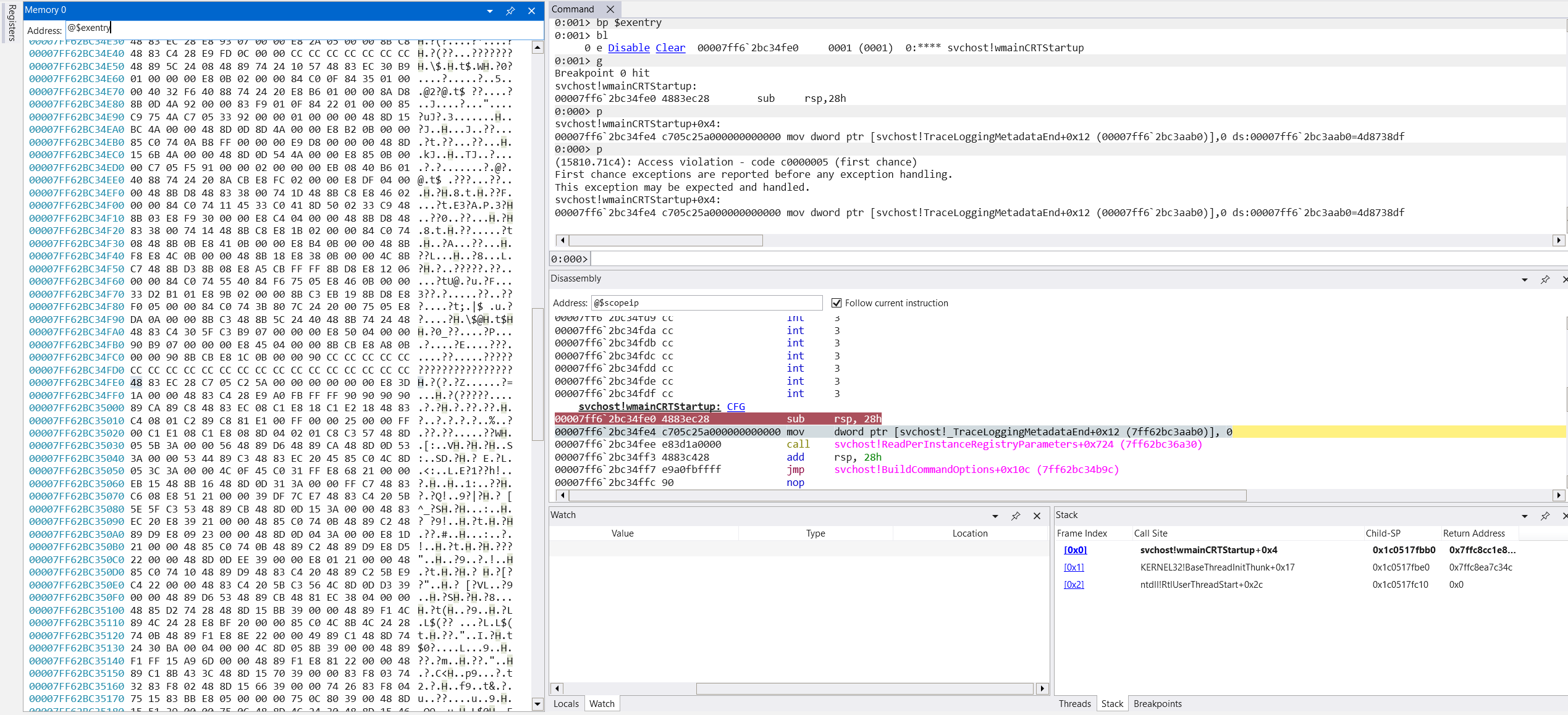Open Disassembly panel options dropdown
1568x715 pixels.
click(x=1524, y=280)
